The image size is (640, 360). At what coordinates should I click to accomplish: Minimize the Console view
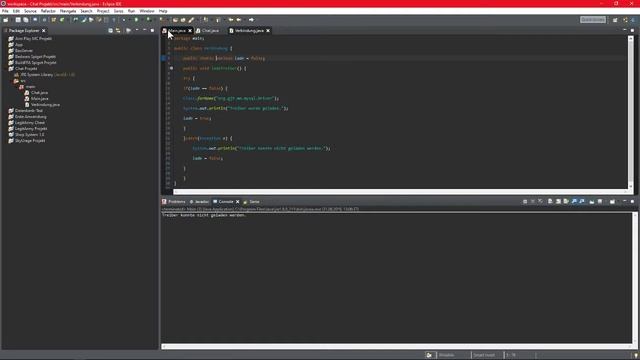point(624,201)
